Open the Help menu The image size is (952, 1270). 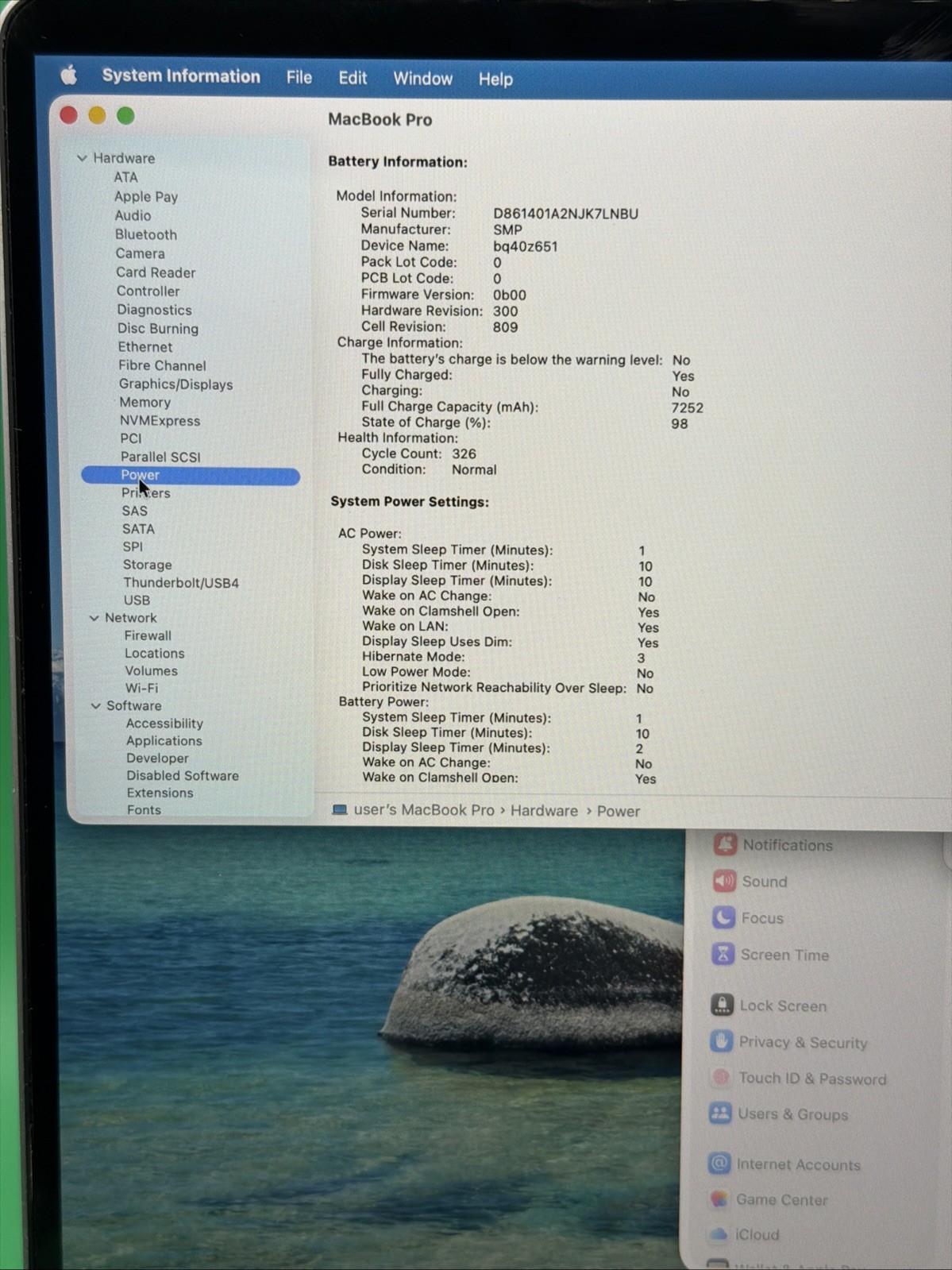coord(495,79)
